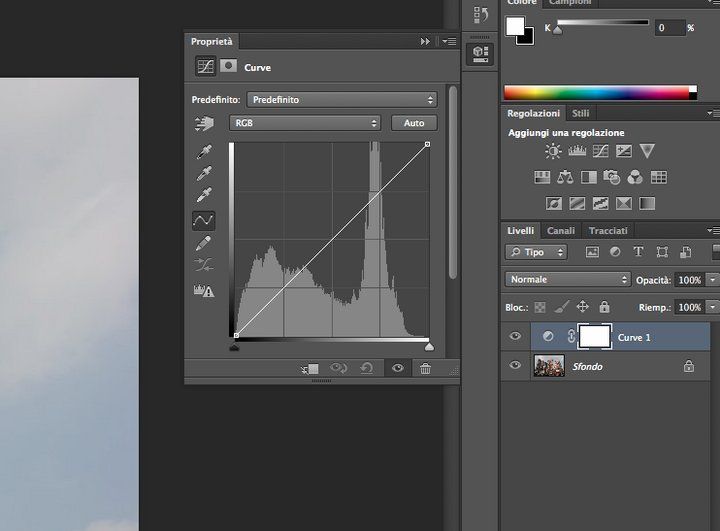
Task: Click the K percentage value field
Action: [670, 28]
